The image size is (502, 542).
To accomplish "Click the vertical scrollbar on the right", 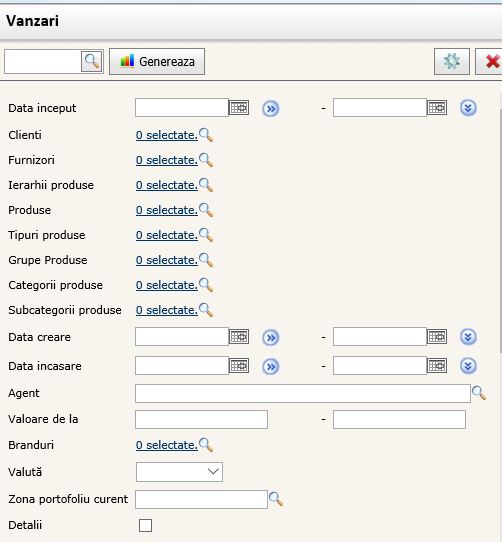I will tap(500, 230).
